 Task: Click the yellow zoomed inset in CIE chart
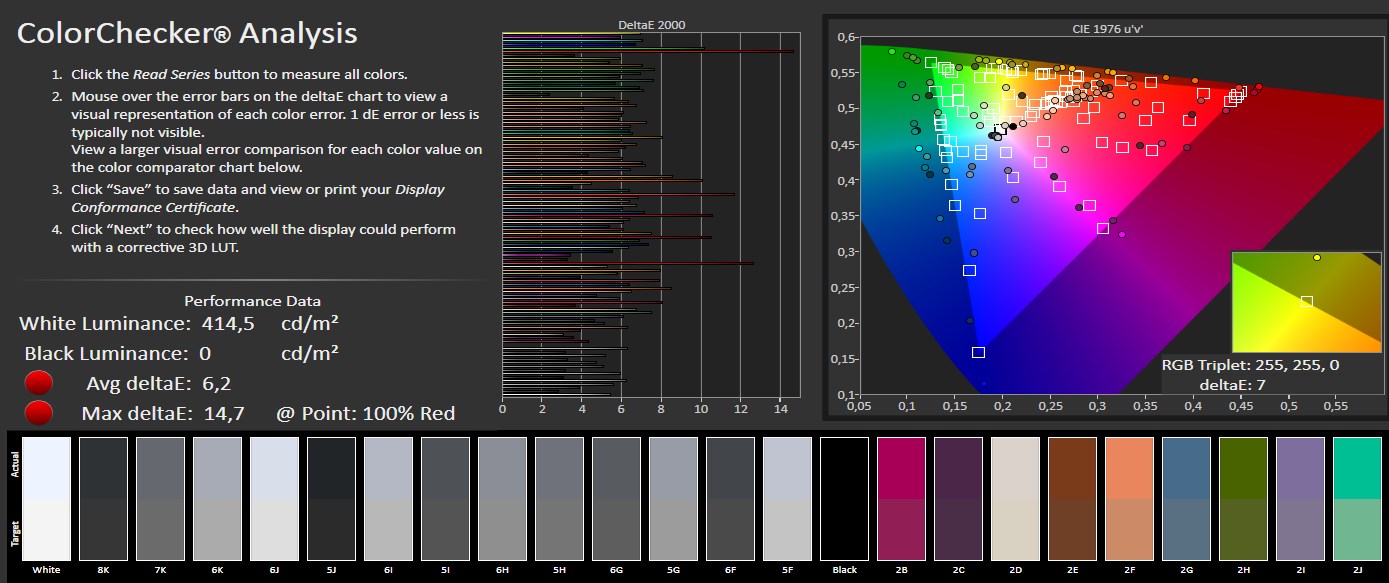(x=1306, y=301)
